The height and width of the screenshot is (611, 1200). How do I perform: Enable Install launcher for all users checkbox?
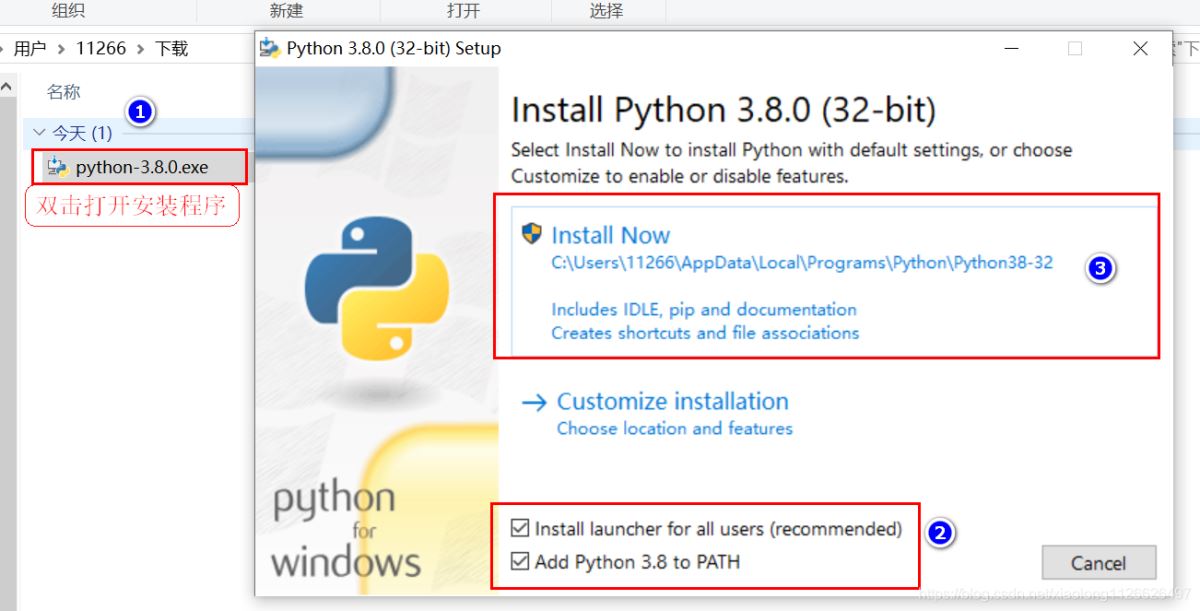point(522,529)
